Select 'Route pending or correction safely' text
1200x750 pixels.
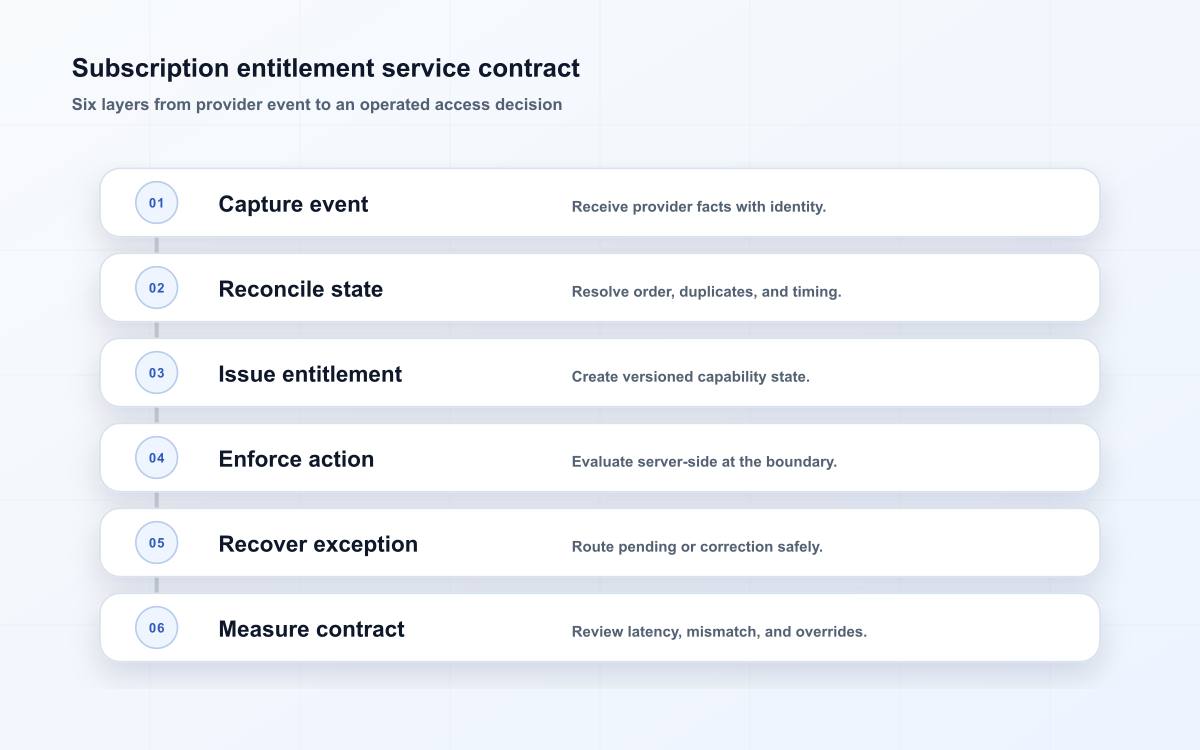(697, 547)
